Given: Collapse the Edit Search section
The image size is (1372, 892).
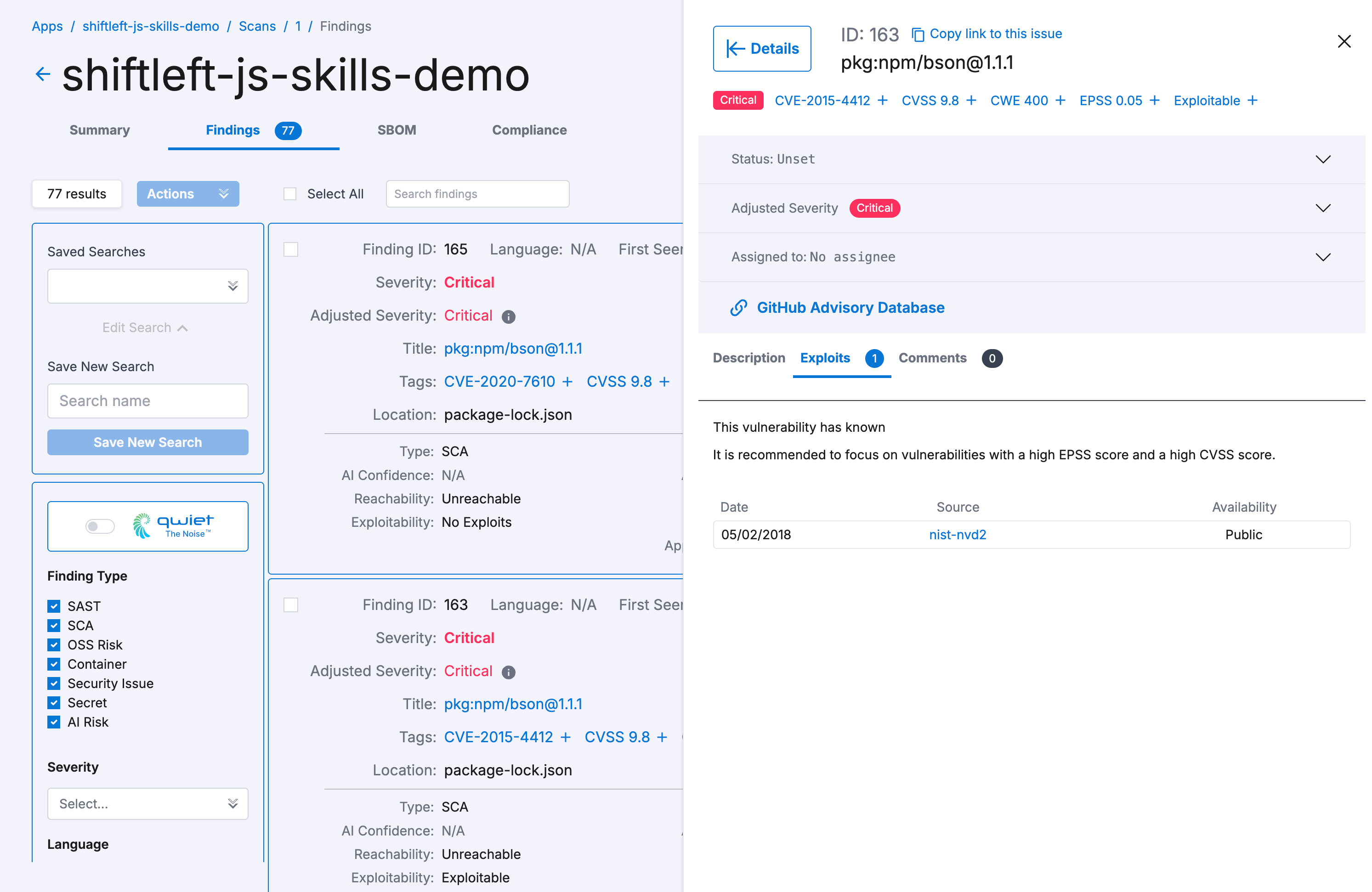Looking at the screenshot, I should tap(145, 328).
